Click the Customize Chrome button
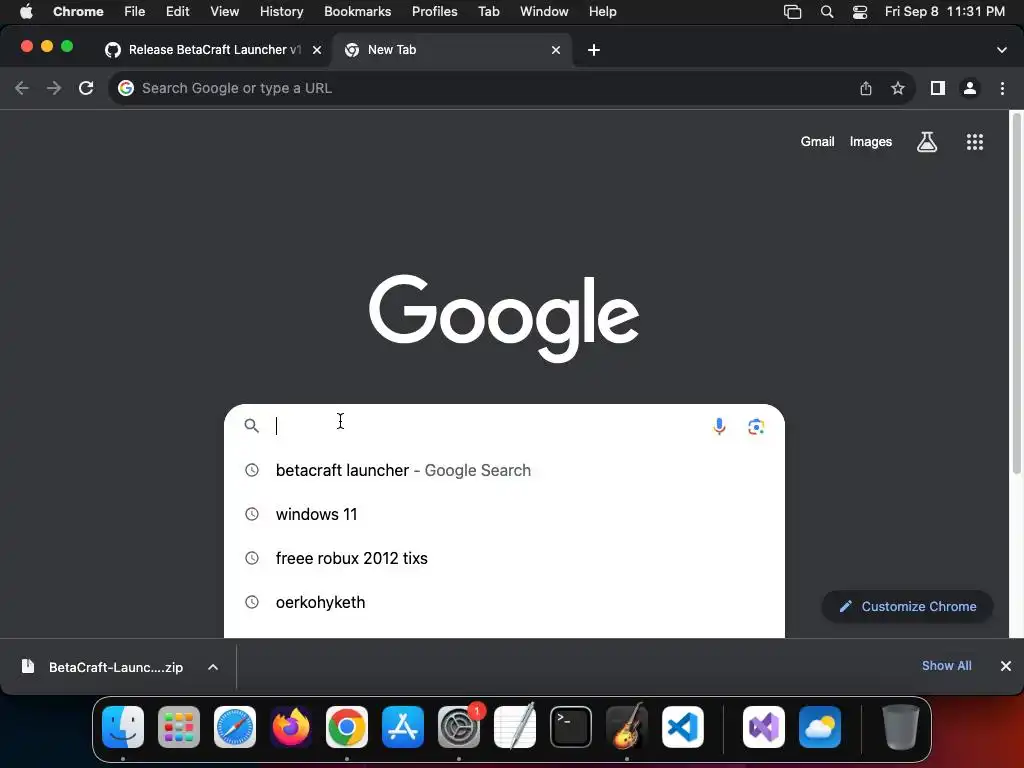The image size is (1024, 768). click(908, 607)
